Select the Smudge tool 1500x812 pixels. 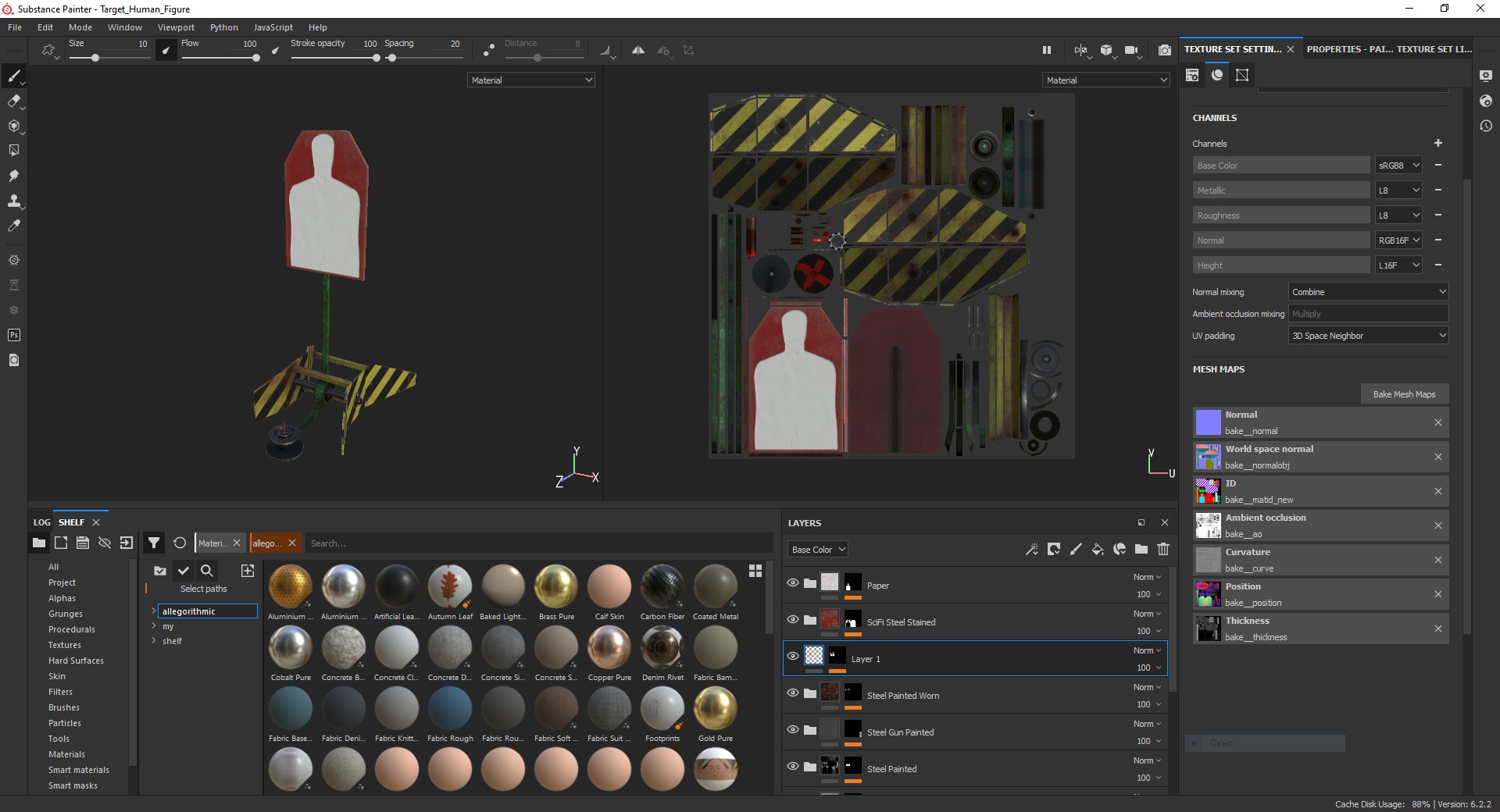tap(13, 176)
